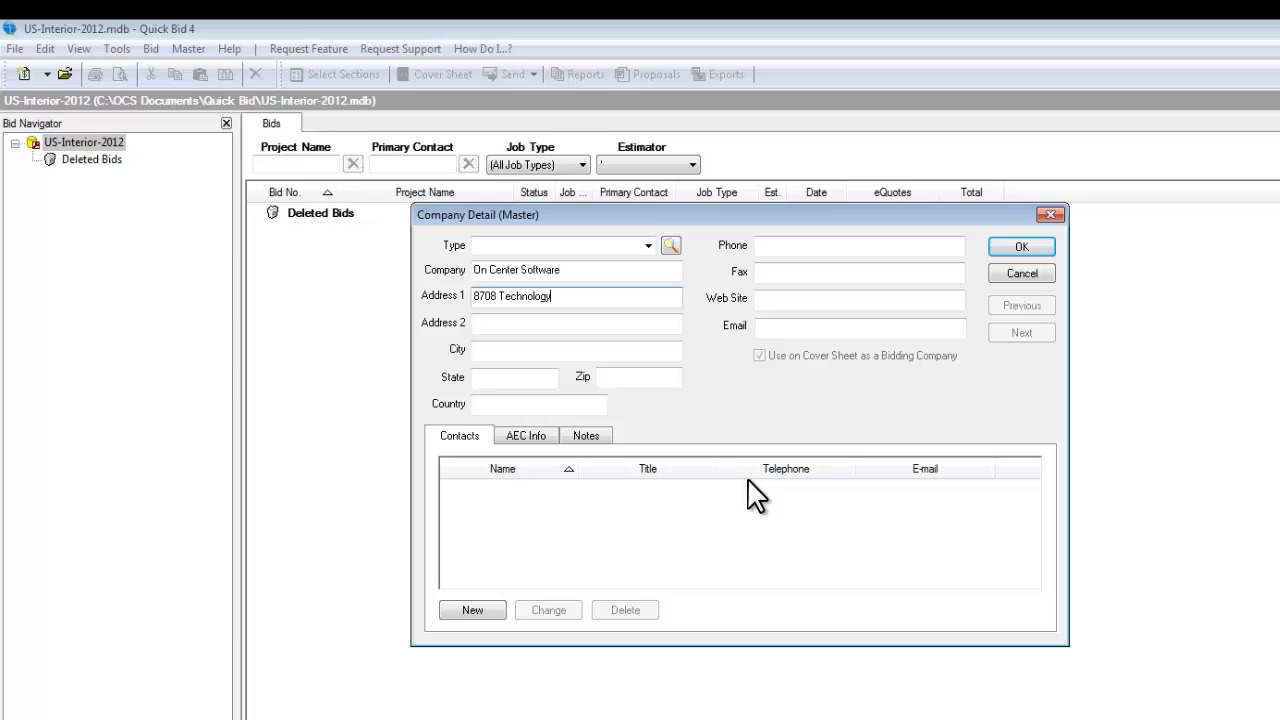Clear the Primary Contact filter with X
Screen dimensions: 1280x720
[469, 165]
